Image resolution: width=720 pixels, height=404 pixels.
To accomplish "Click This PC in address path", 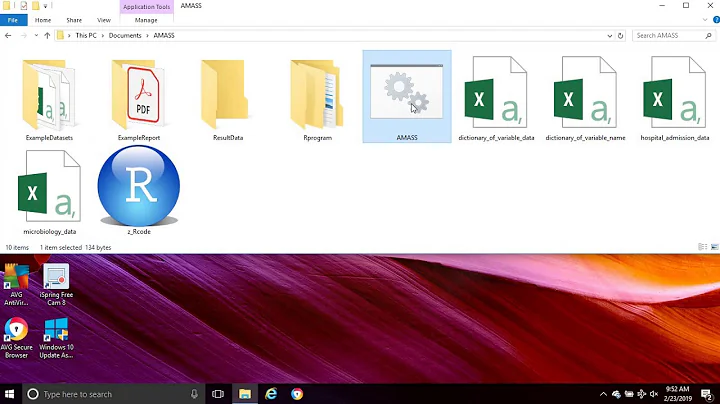I will 86,35.
